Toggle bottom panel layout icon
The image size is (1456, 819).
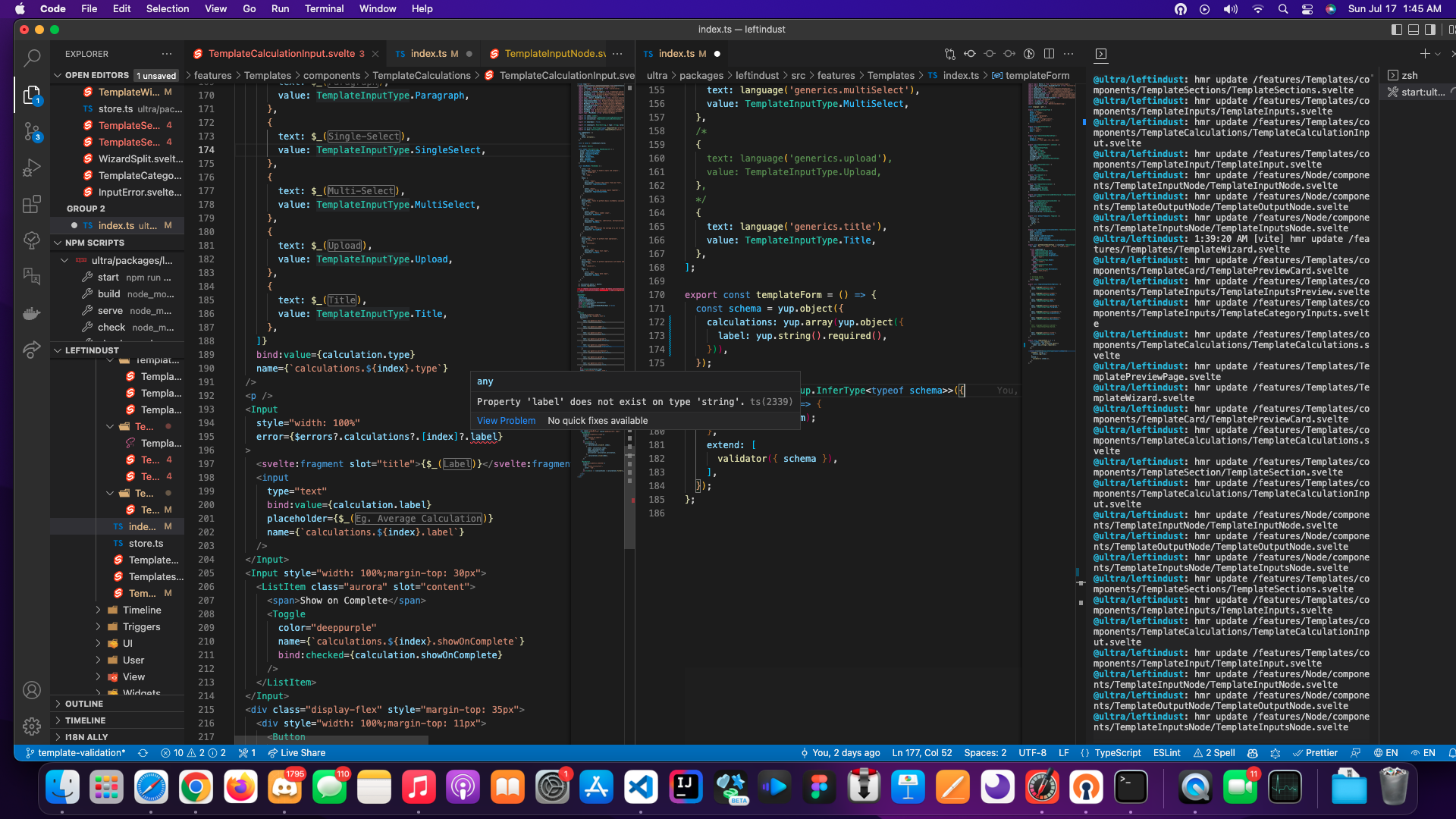coord(1414,30)
